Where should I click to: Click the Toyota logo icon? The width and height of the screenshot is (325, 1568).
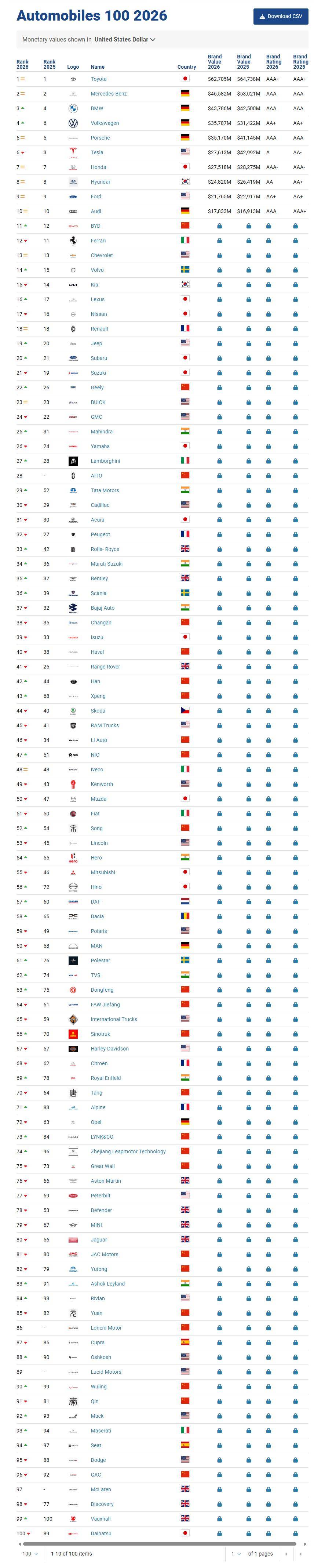click(x=73, y=79)
